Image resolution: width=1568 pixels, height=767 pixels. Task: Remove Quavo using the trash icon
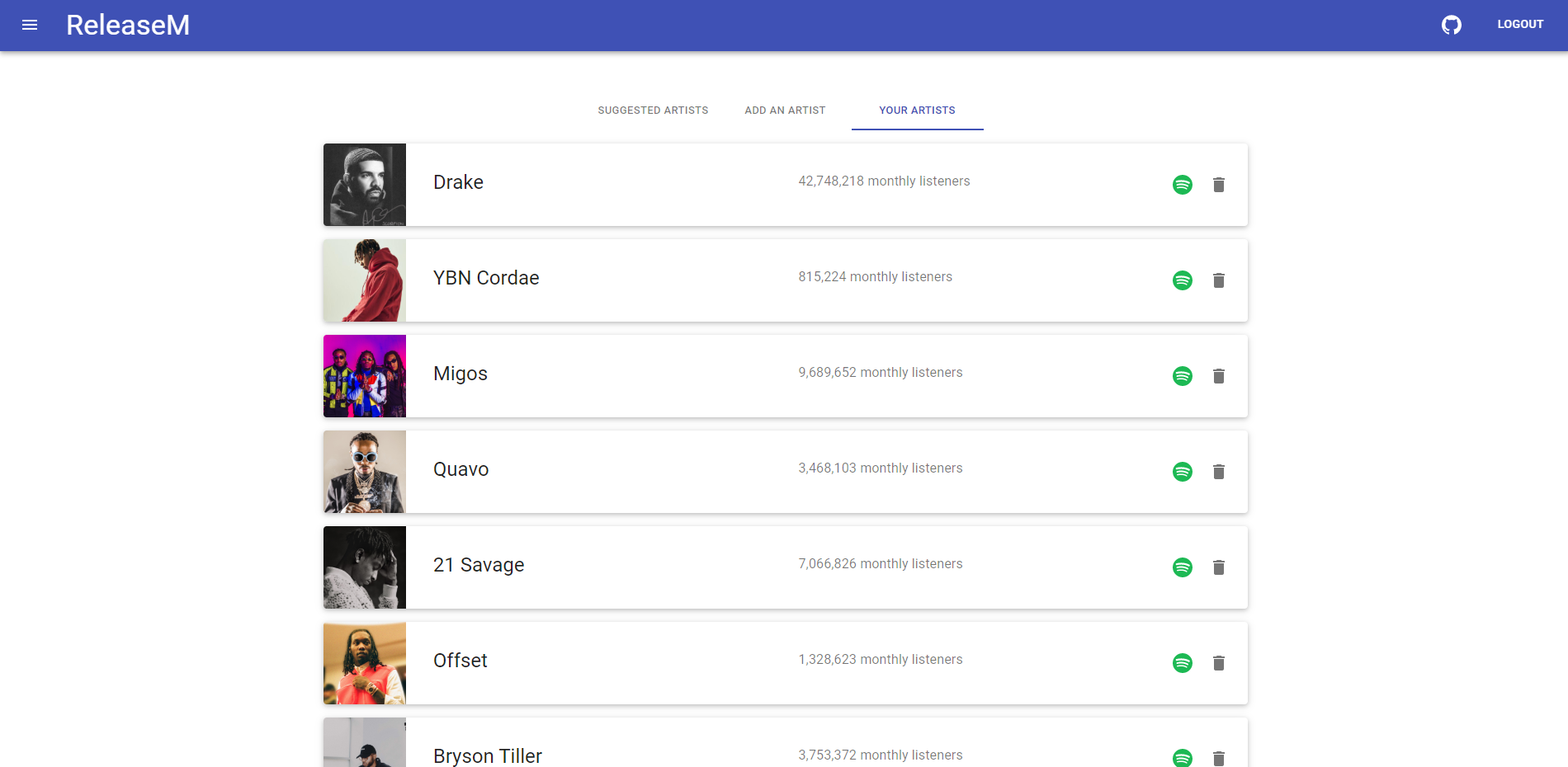click(x=1219, y=472)
